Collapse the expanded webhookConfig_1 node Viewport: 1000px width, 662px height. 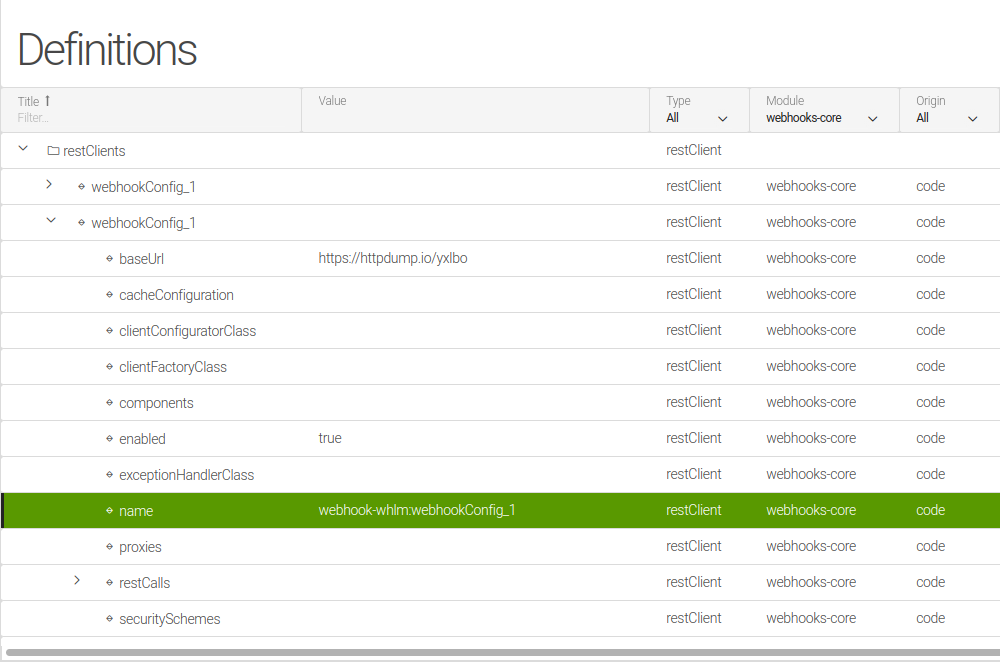51,221
